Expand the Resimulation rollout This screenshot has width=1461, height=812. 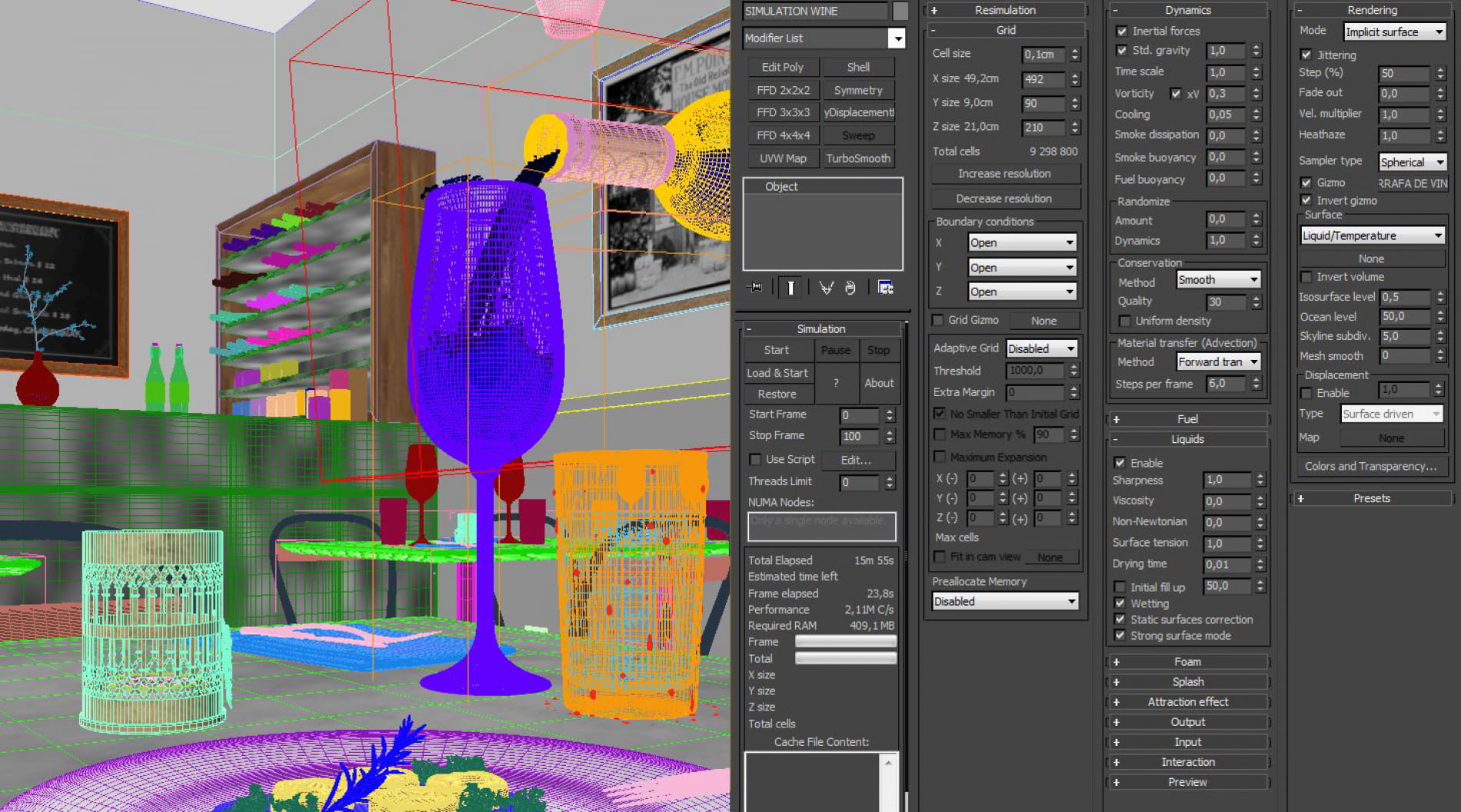click(x=1005, y=10)
